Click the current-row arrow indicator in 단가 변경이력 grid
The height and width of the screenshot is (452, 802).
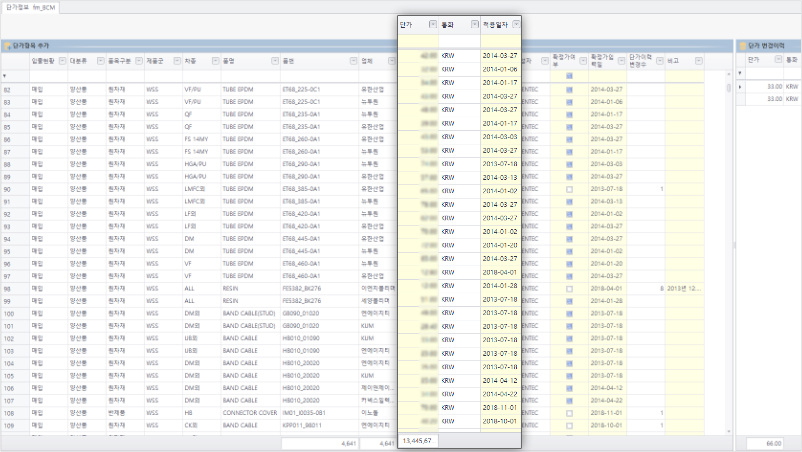[740, 86]
